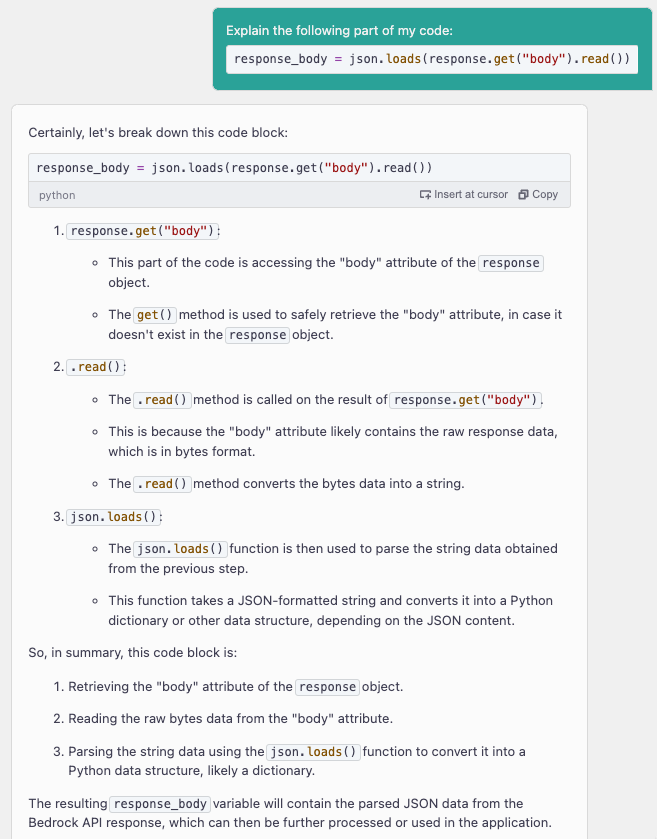Click summary line 'Retrieving the "body" attribute'
This screenshot has width=657, height=839.
click(x=235, y=687)
